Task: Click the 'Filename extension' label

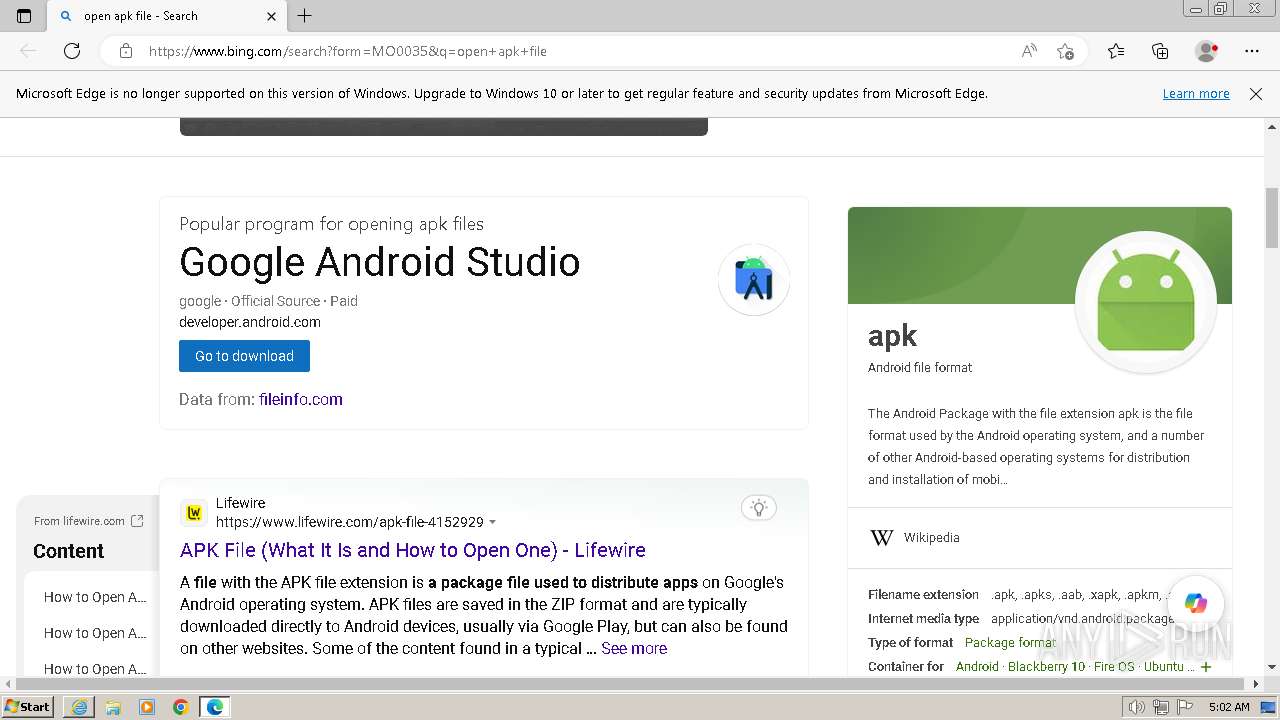Action: 923,594
